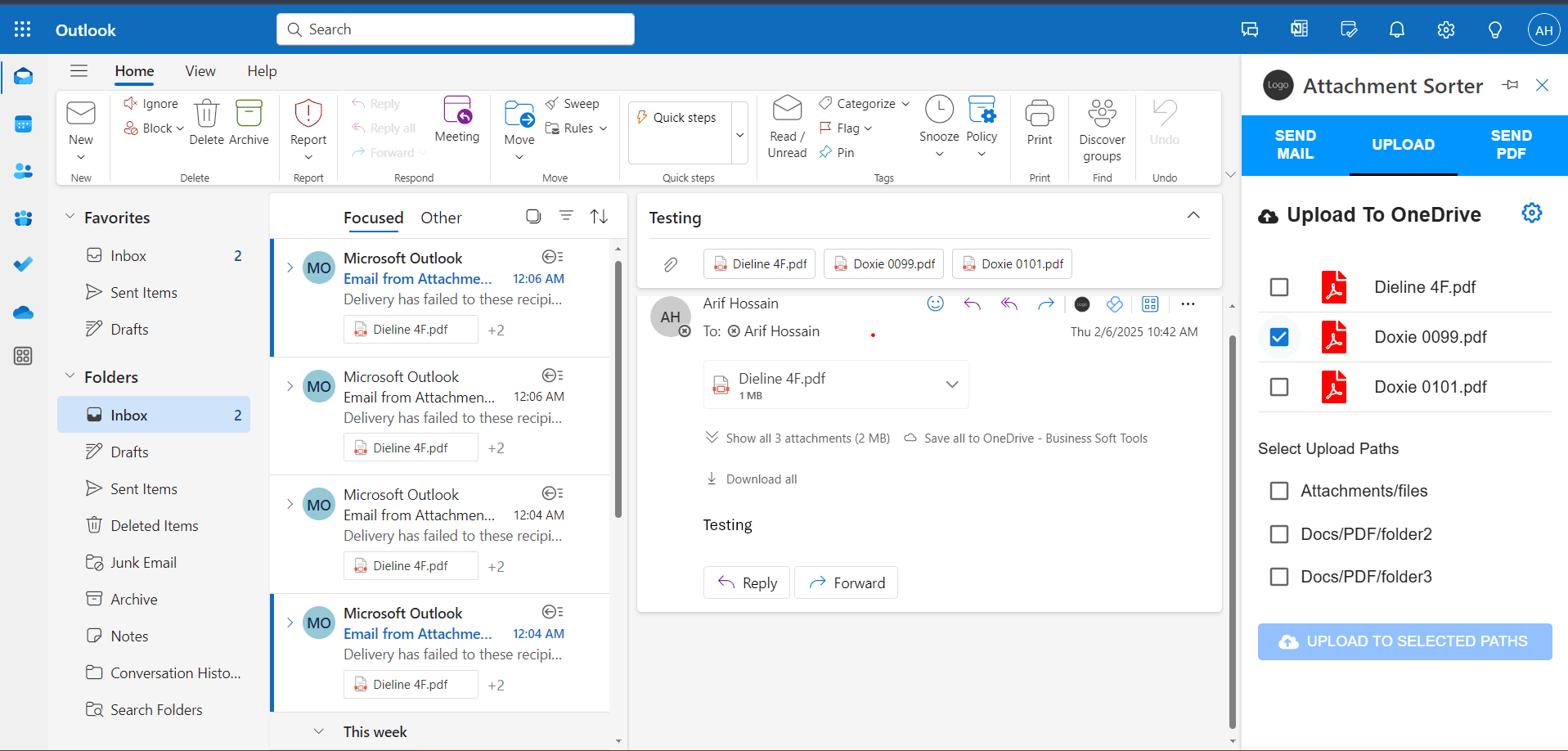
Task: Open the To Do checkmark icon
Action: click(23, 264)
